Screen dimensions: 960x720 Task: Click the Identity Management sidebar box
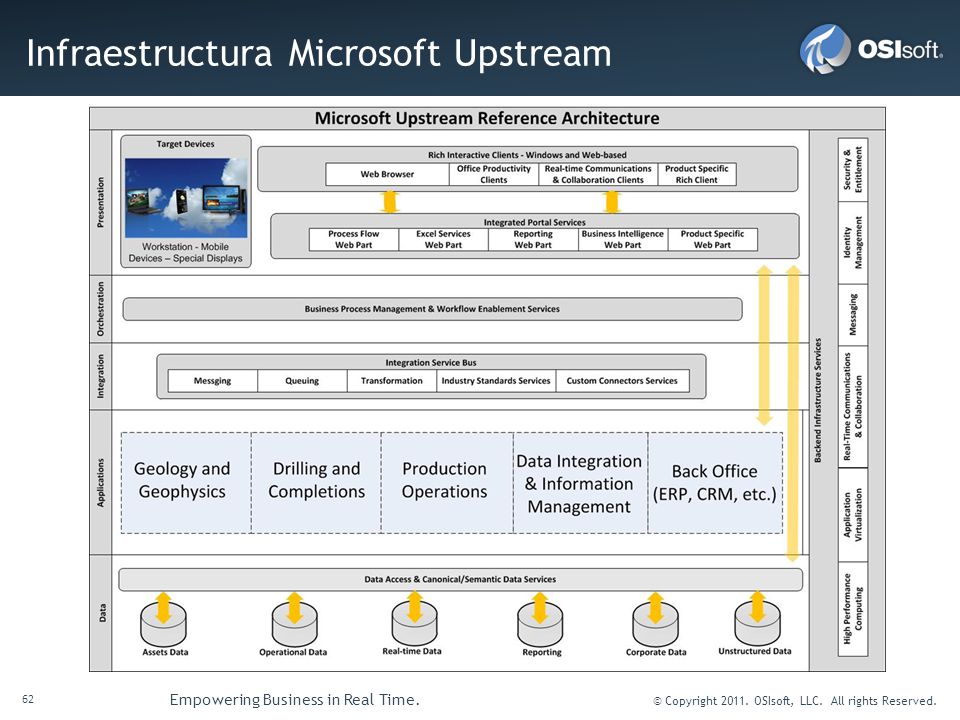click(852, 243)
